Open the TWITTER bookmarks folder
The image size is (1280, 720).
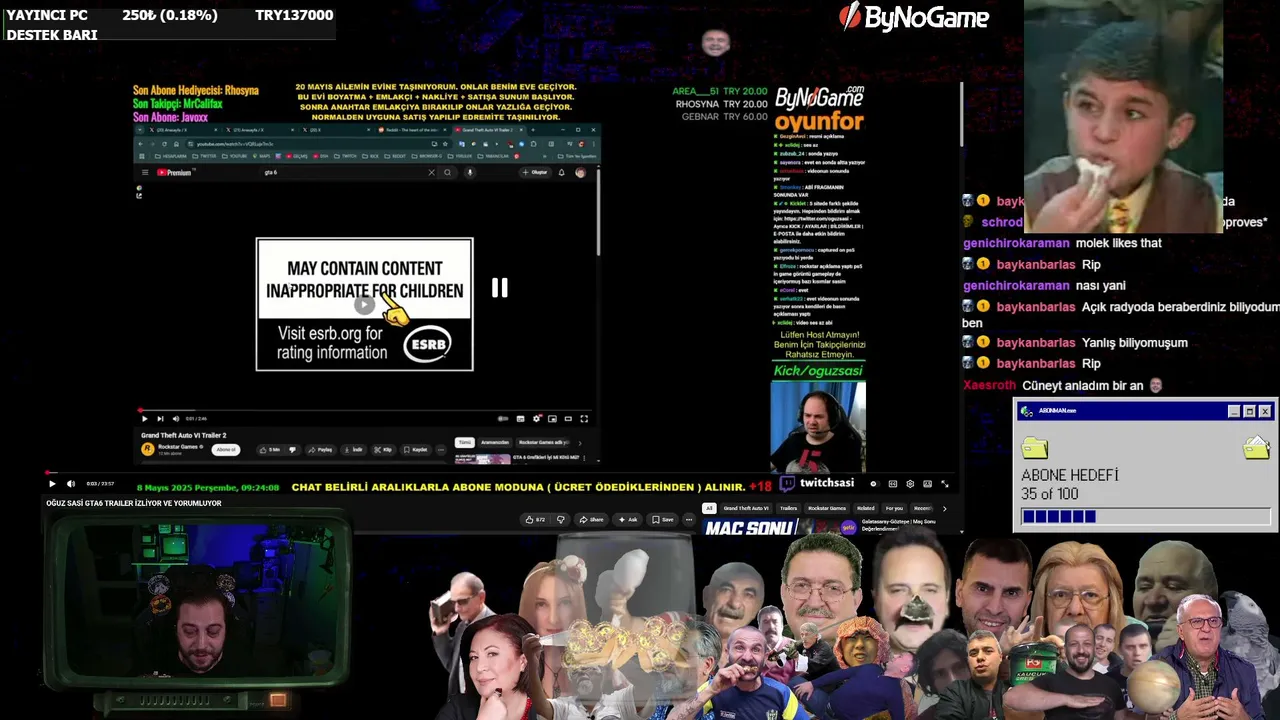pos(204,156)
